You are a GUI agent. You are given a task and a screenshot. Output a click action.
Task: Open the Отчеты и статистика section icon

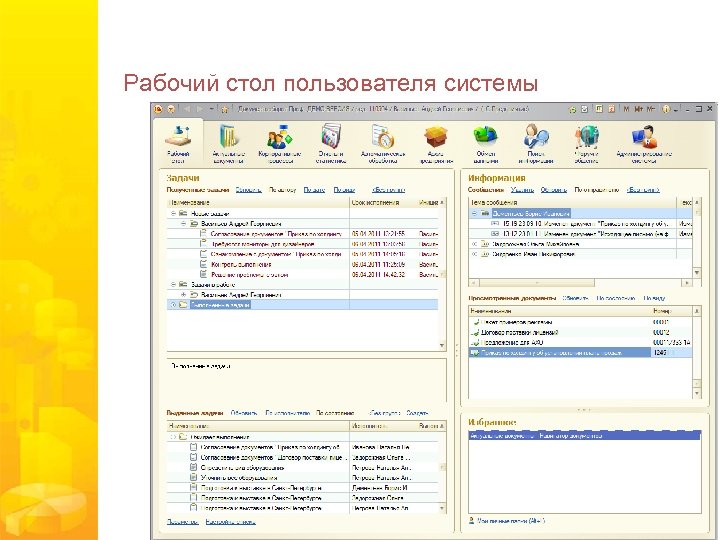pyautogui.click(x=331, y=143)
